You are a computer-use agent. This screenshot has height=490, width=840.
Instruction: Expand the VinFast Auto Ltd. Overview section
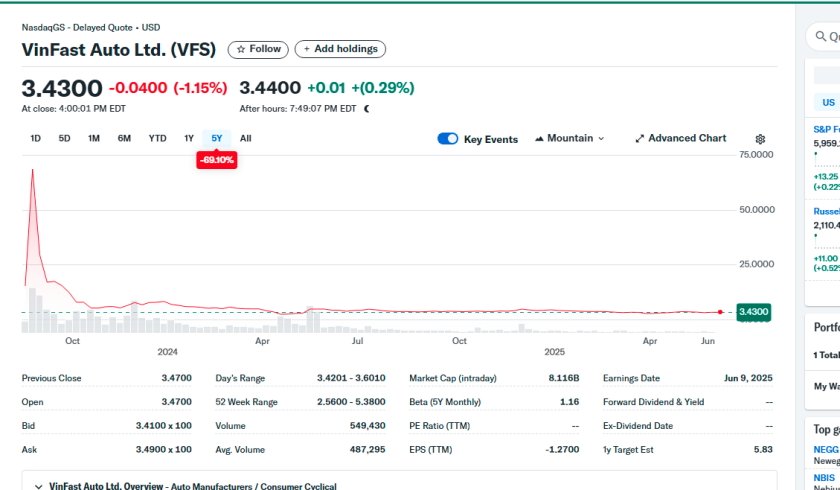coord(39,487)
